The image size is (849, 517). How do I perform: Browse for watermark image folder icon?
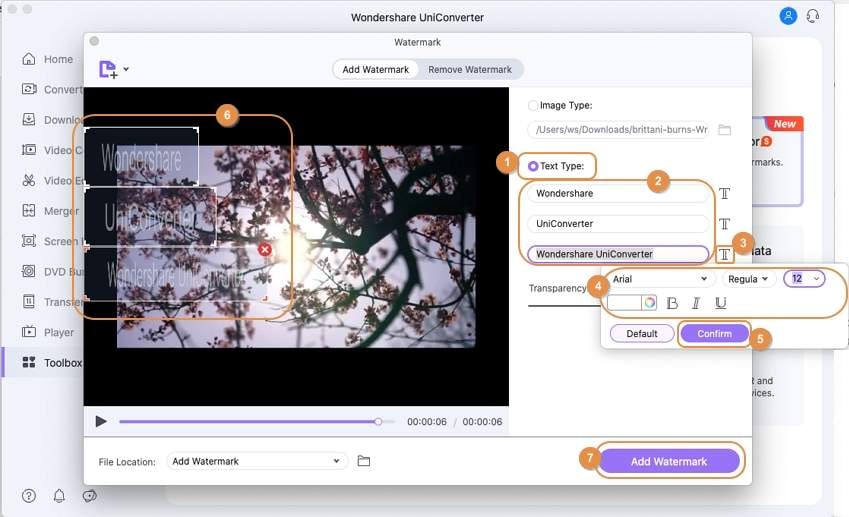[x=724, y=130]
